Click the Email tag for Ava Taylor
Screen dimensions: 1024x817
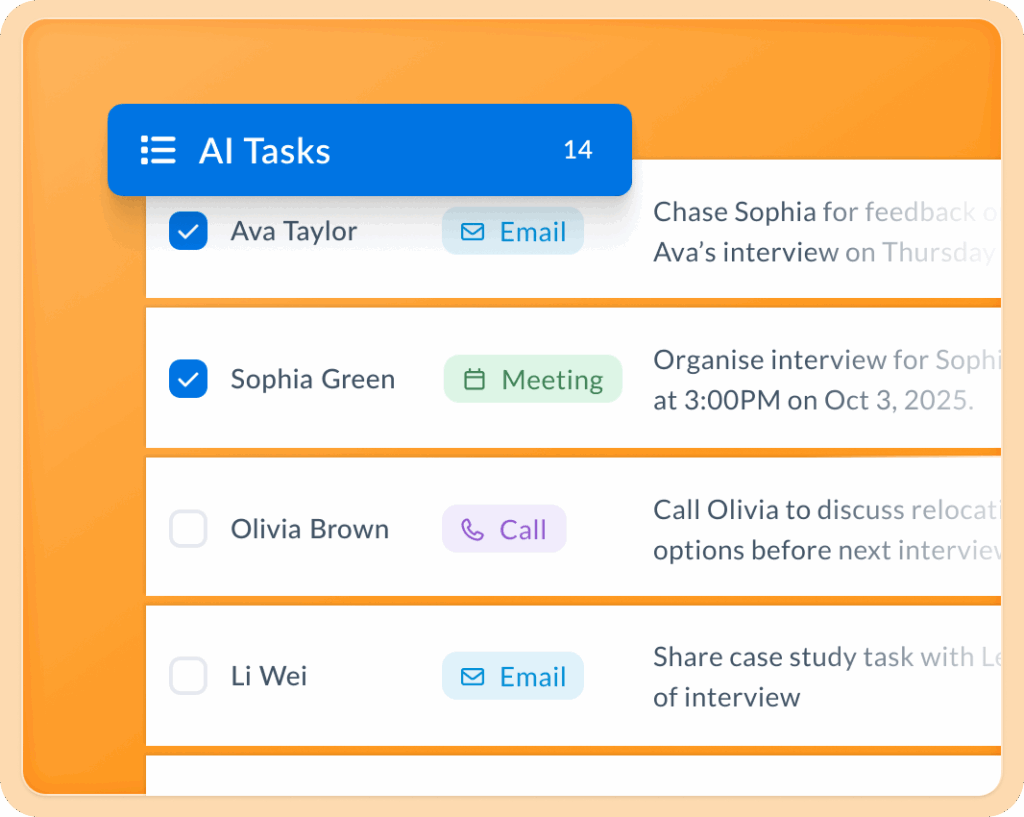(513, 232)
